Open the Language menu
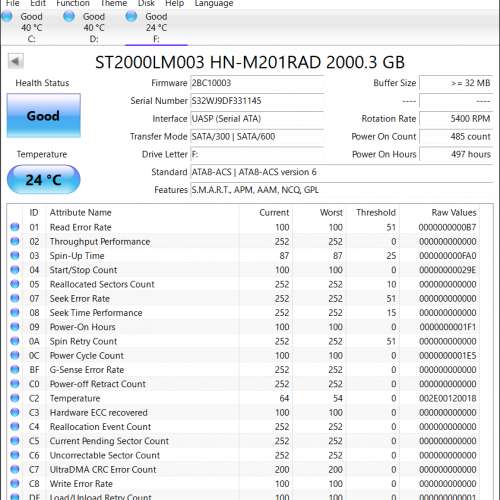 pyautogui.click(x=214, y=3)
